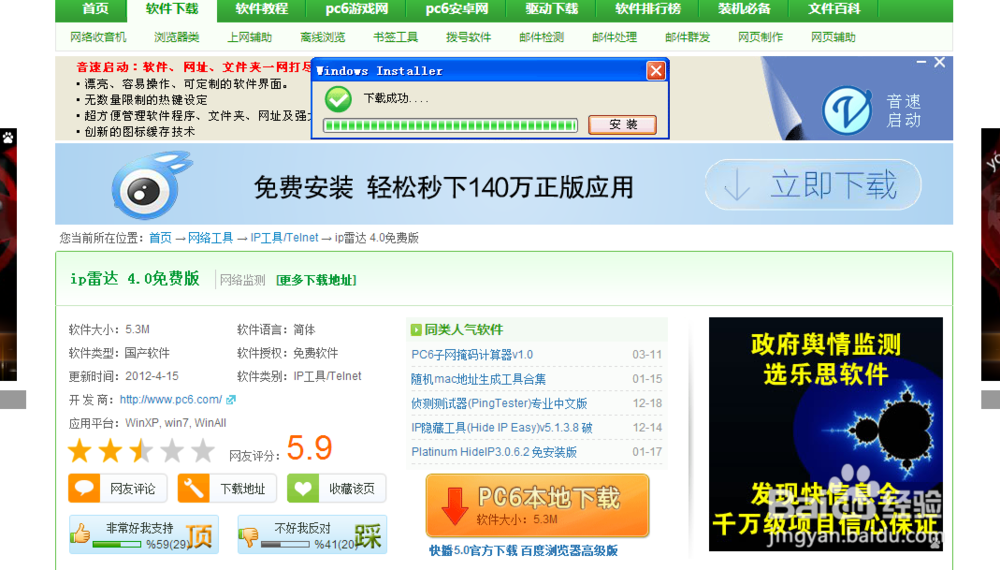Click the thumbs-up hand icon
The height and width of the screenshot is (570, 1000).
click(x=80, y=533)
